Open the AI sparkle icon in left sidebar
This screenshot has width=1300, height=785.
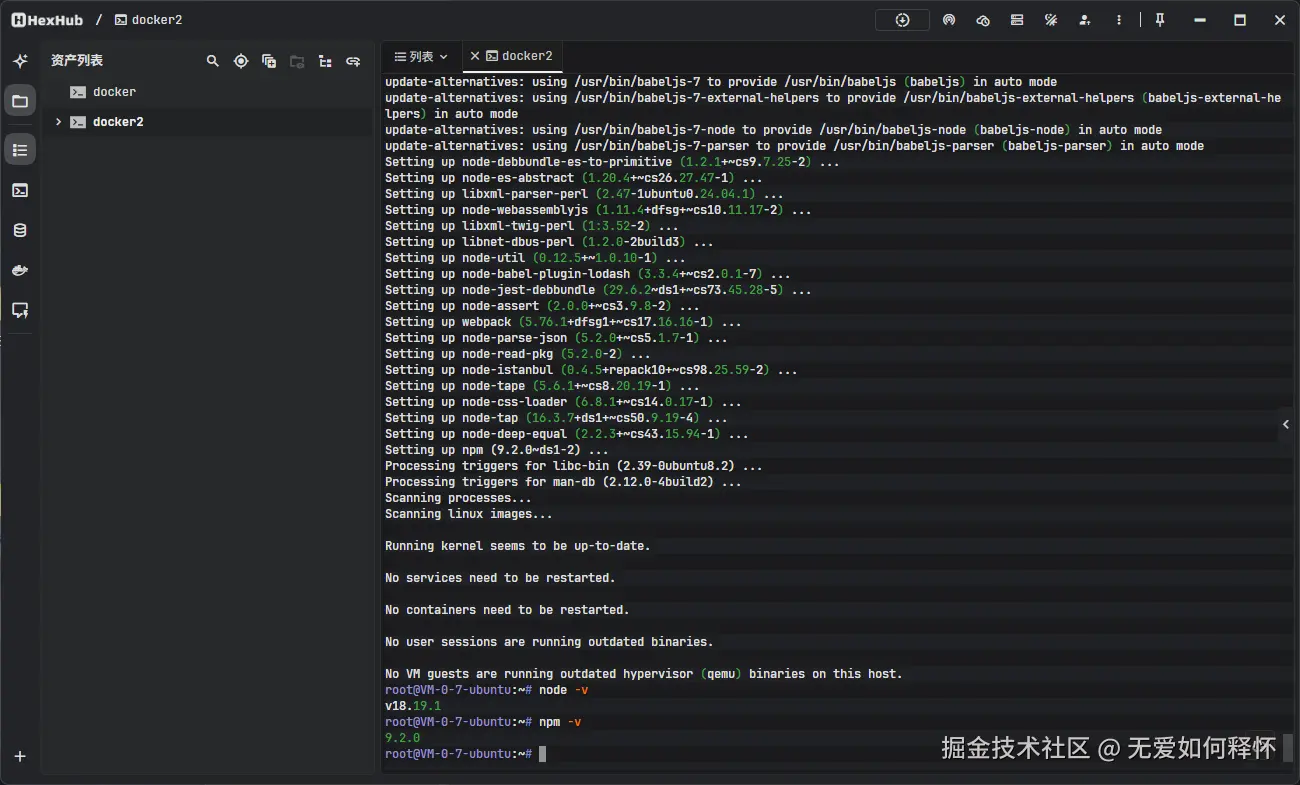(x=20, y=61)
